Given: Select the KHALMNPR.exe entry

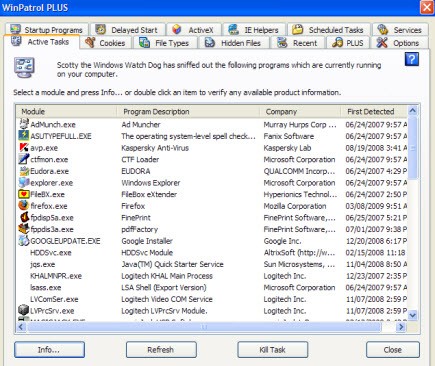Looking at the screenshot, I should pyautogui.click(x=56, y=276).
